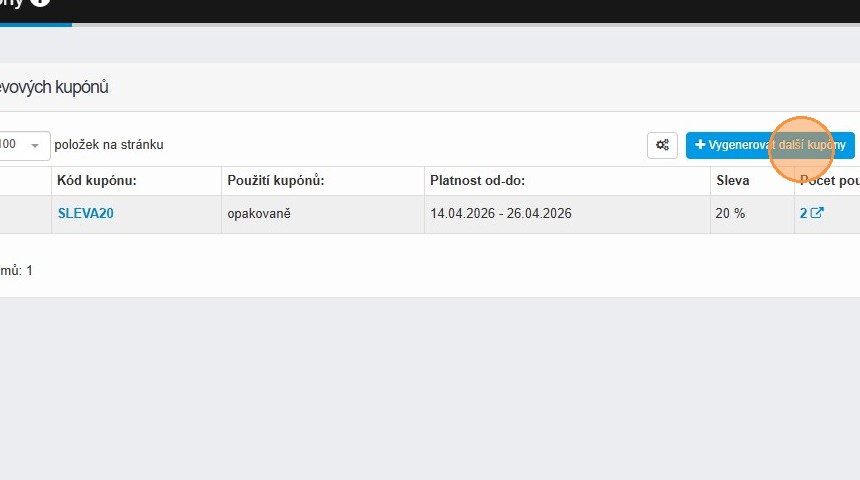Click Vygenerovat další kupóny button
The image size is (860, 480).
click(x=770, y=145)
